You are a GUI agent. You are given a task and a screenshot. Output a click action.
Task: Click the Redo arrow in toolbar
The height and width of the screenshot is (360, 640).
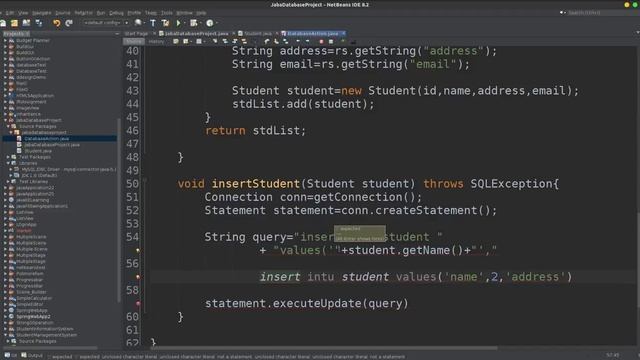point(69,23)
